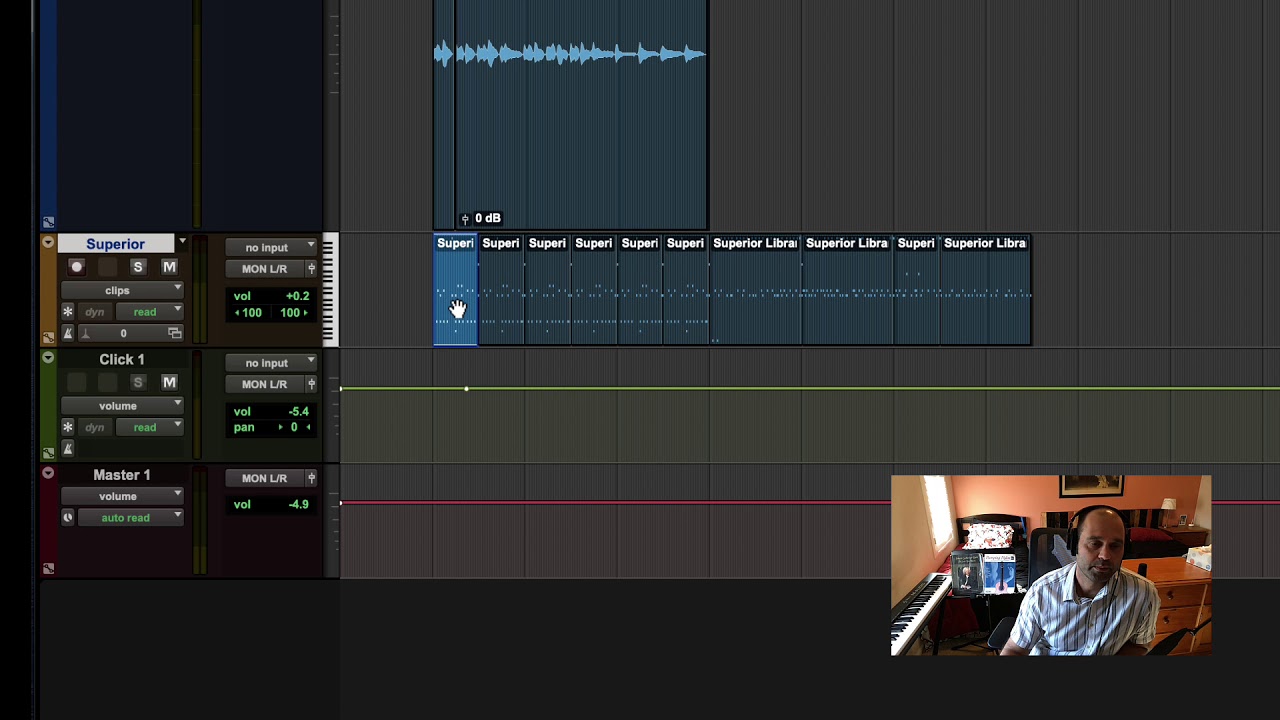Open Click 1 track output window icon
This screenshot has width=1280, height=720.
tap(311, 384)
